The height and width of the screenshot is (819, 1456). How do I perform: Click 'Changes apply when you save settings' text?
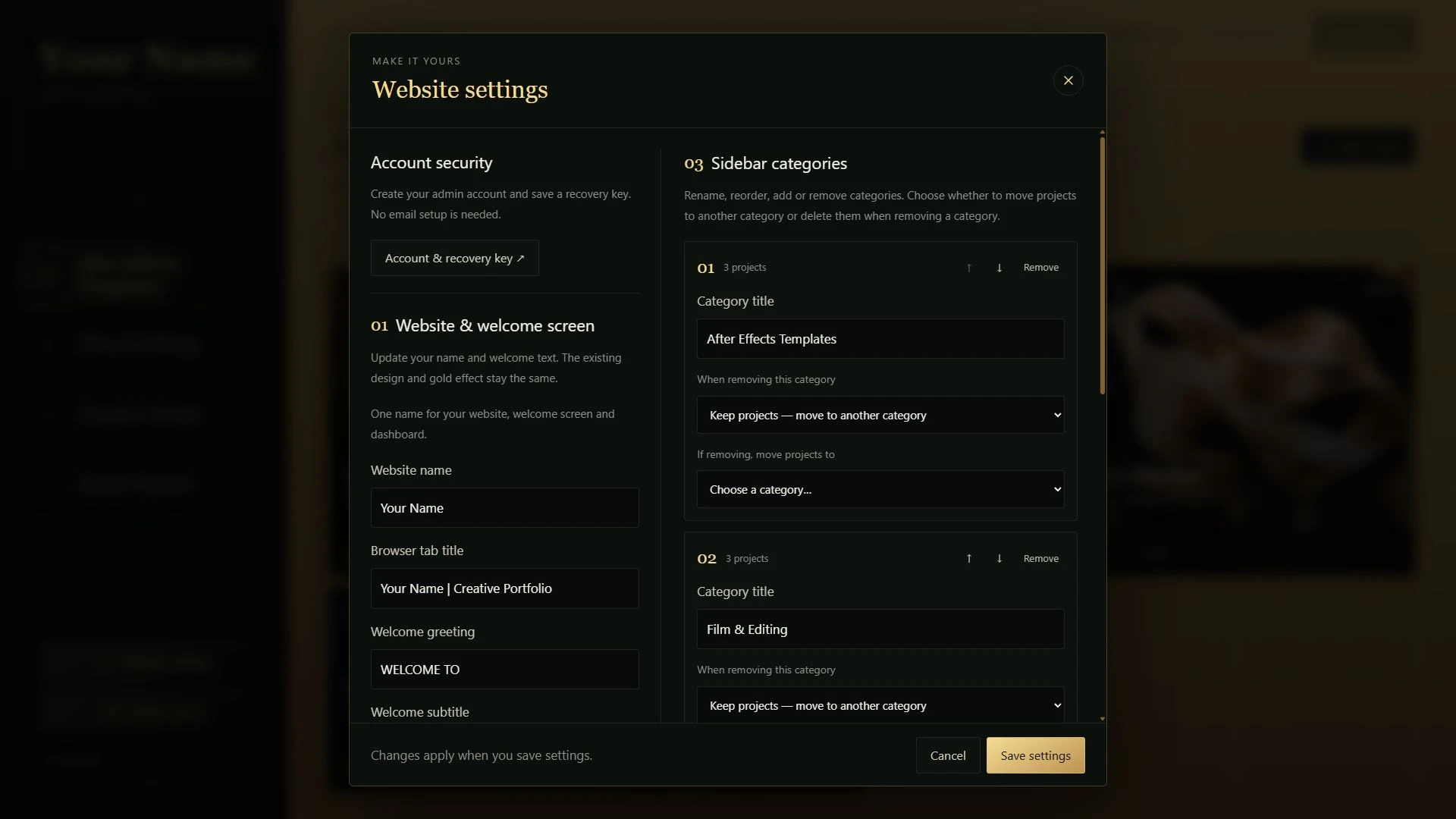[x=482, y=755]
